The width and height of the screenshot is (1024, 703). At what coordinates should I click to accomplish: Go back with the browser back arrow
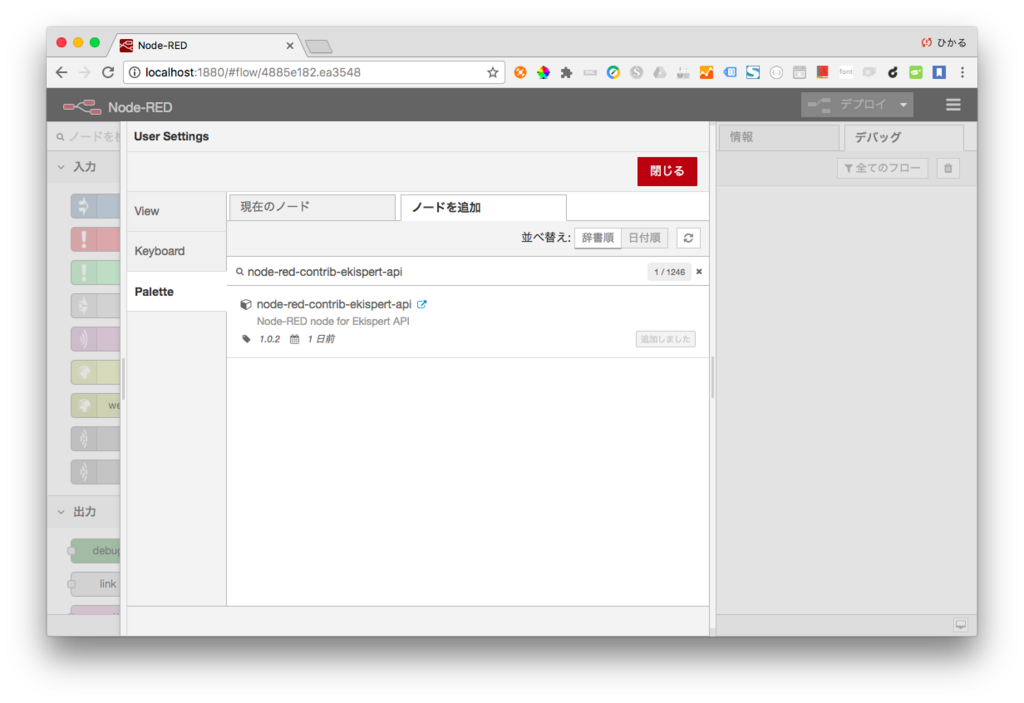(x=61, y=73)
